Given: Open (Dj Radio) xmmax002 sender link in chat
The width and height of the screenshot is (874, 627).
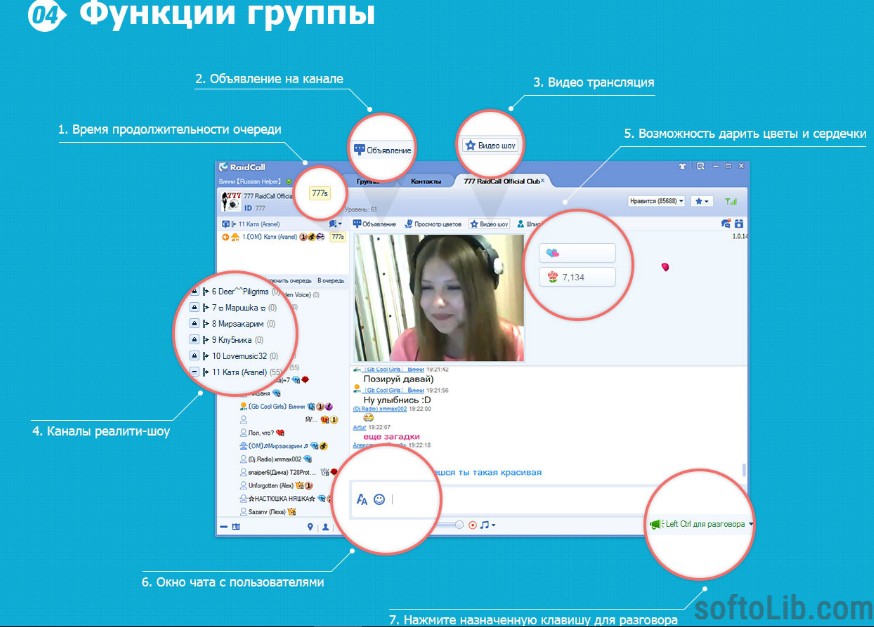Looking at the screenshot, I should [380, 409].
